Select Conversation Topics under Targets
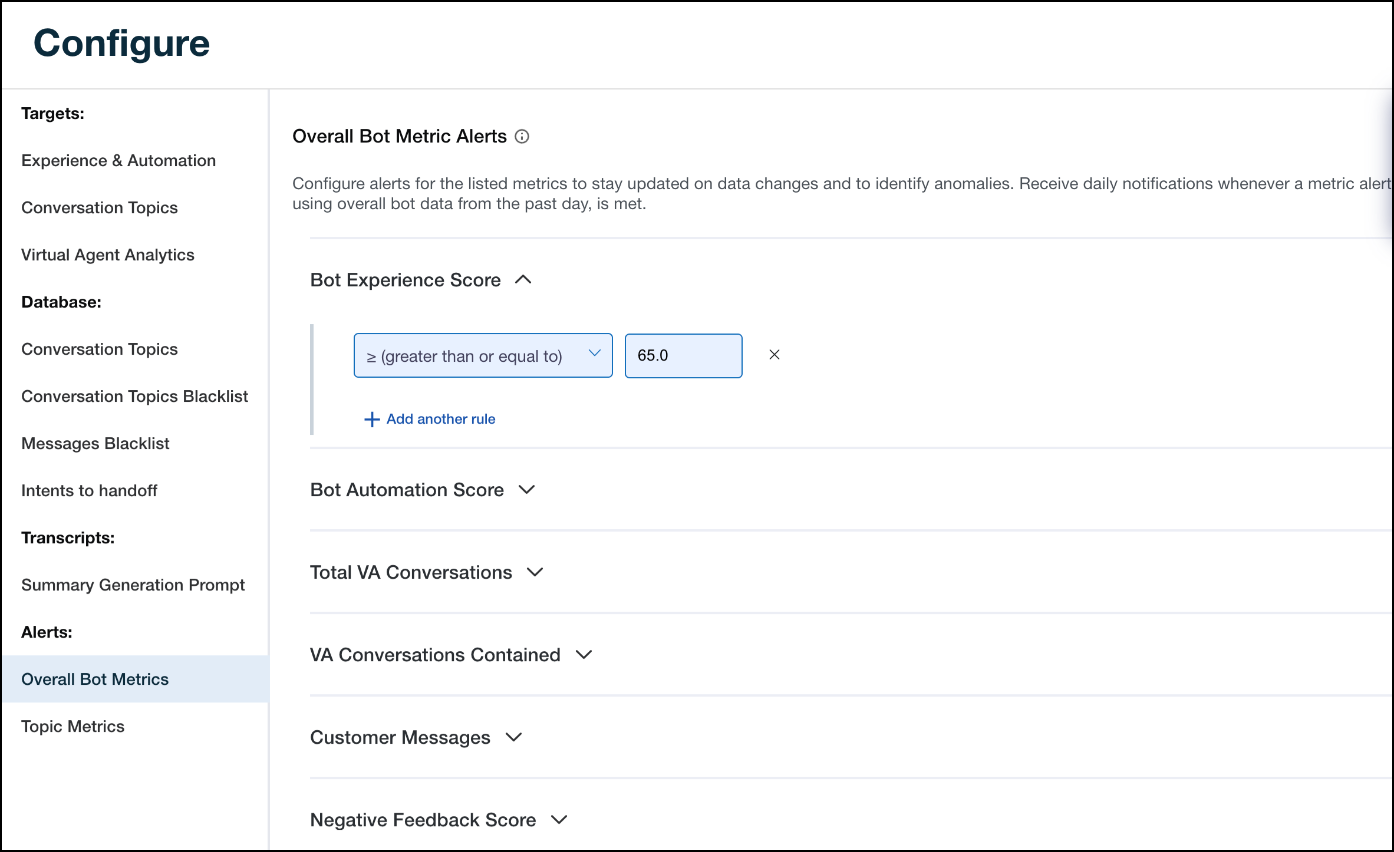 point(99,208)
